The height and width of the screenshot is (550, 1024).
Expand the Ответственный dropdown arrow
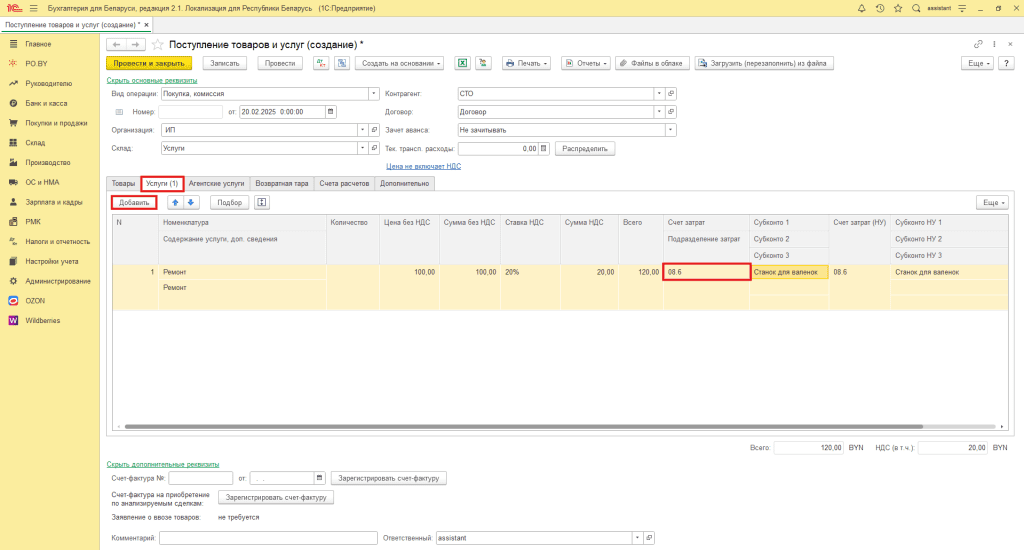[x=637, y=538]
